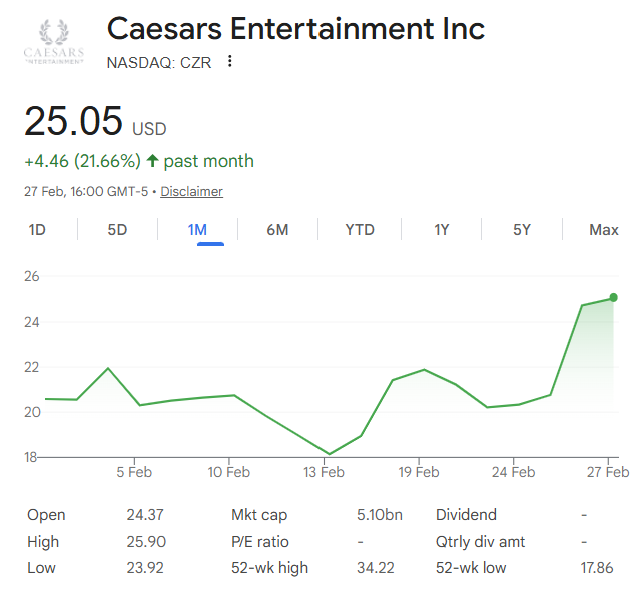The height and width of the screenshot is (592, 636).
Task: Switch to YTD chart view
Action: (360, 230)
